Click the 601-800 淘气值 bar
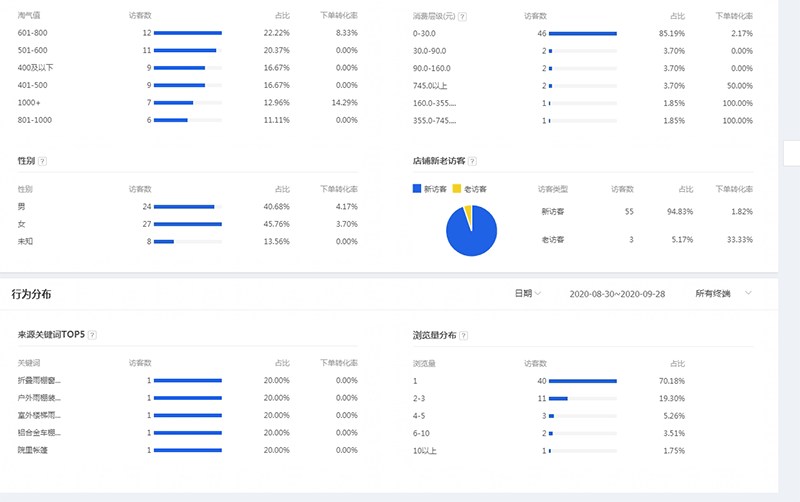This screenshot has width=800, height=502. [x=188, y=33]
